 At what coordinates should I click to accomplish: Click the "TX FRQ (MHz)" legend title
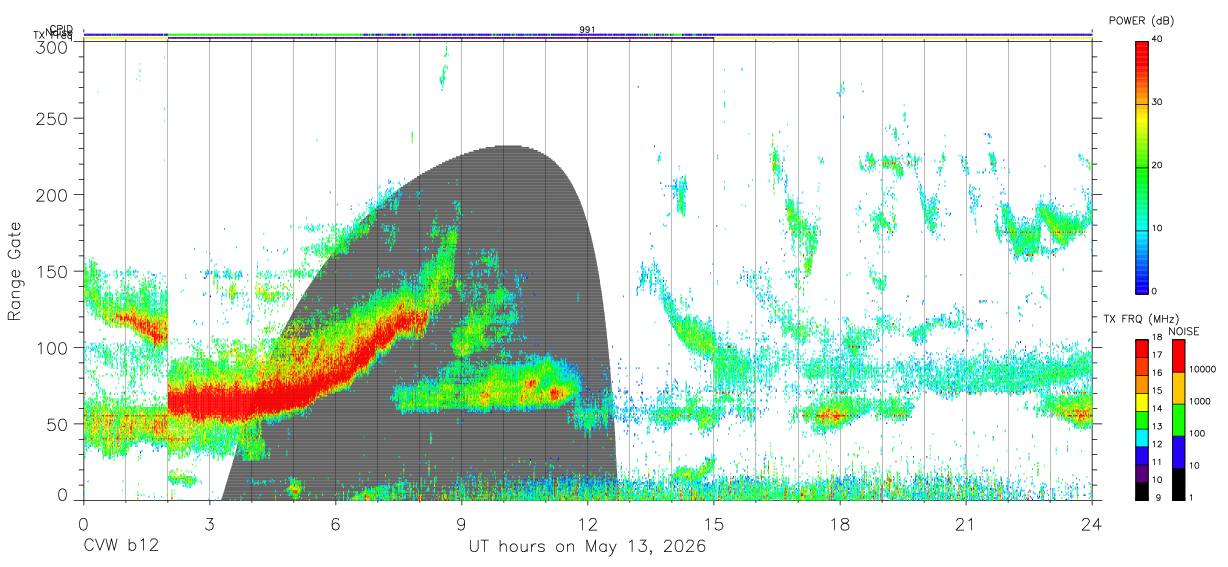(1139, 318)
